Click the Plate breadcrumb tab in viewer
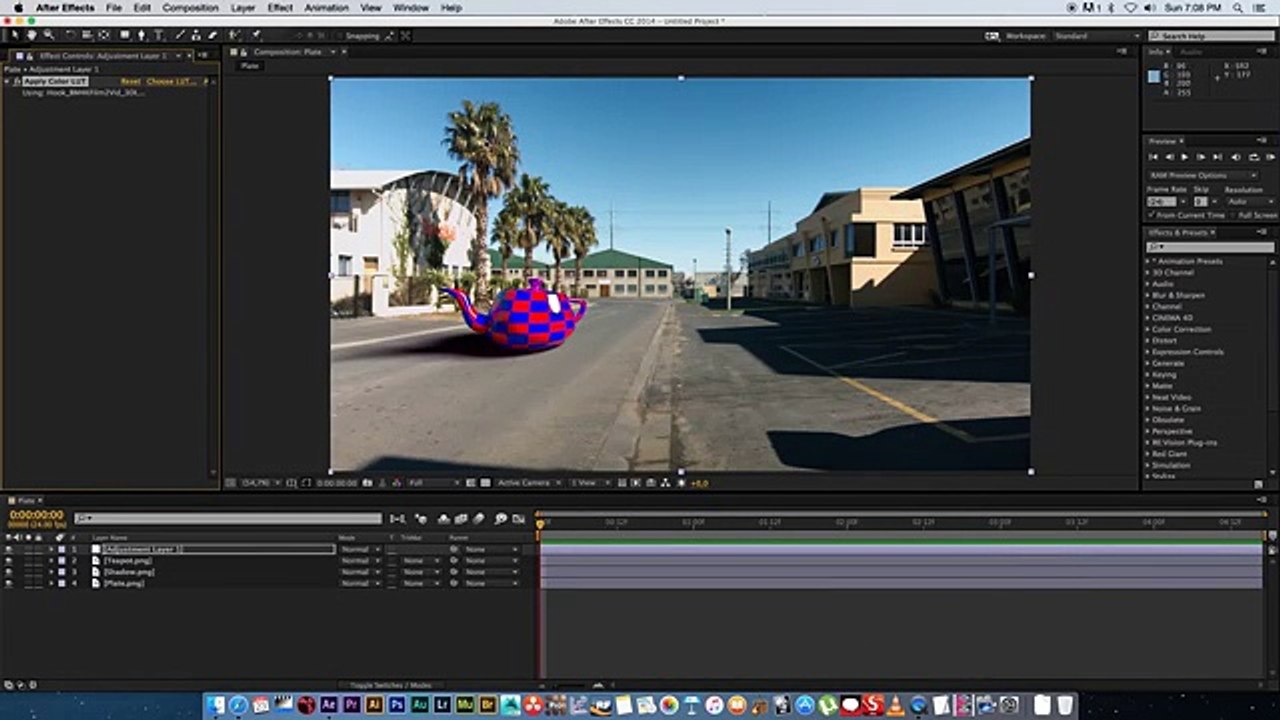Image resolution: width=1280 pixels, height=720 pixels. coord(250,65)
